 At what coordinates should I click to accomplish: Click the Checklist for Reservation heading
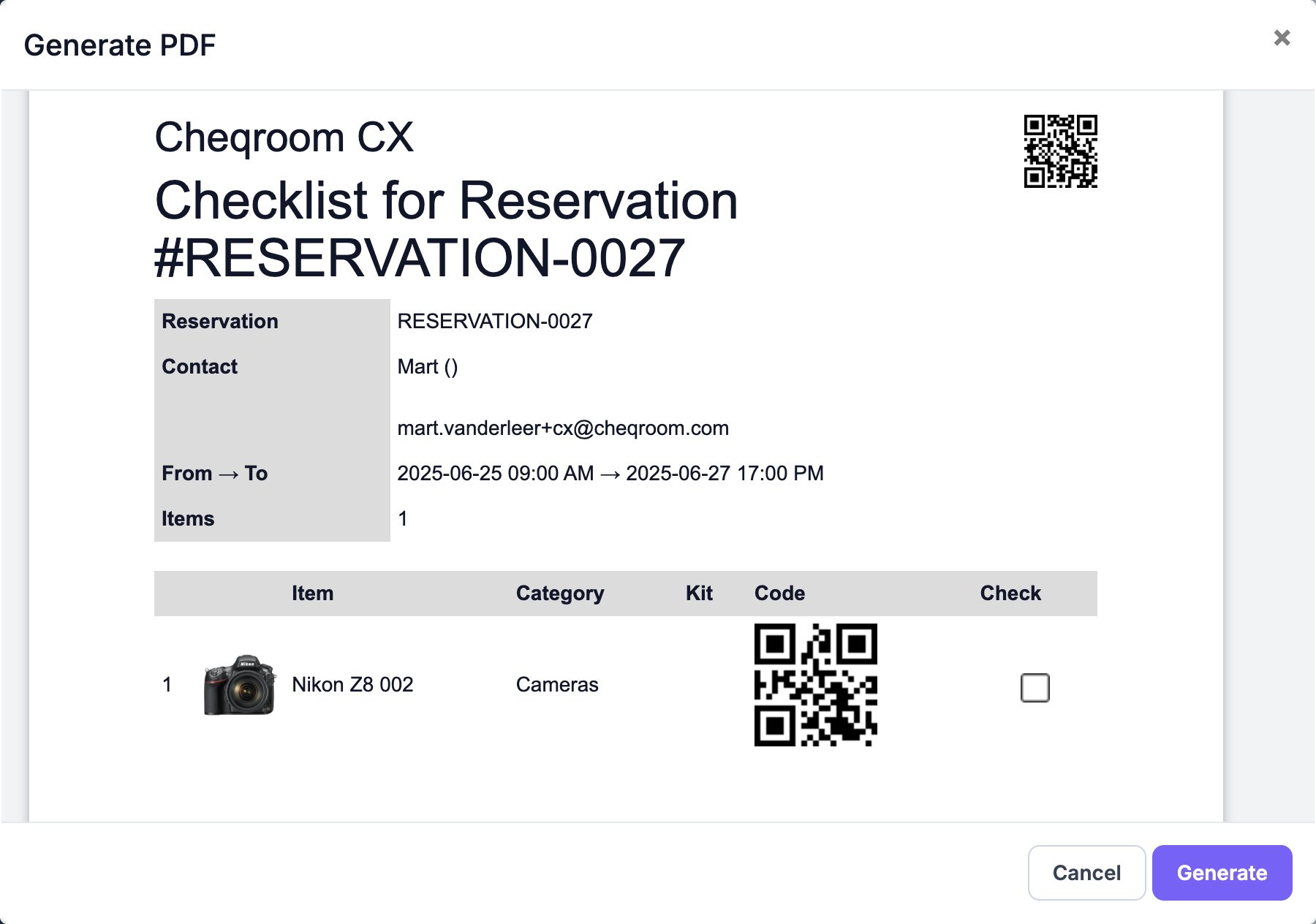(x=447, y=230)
